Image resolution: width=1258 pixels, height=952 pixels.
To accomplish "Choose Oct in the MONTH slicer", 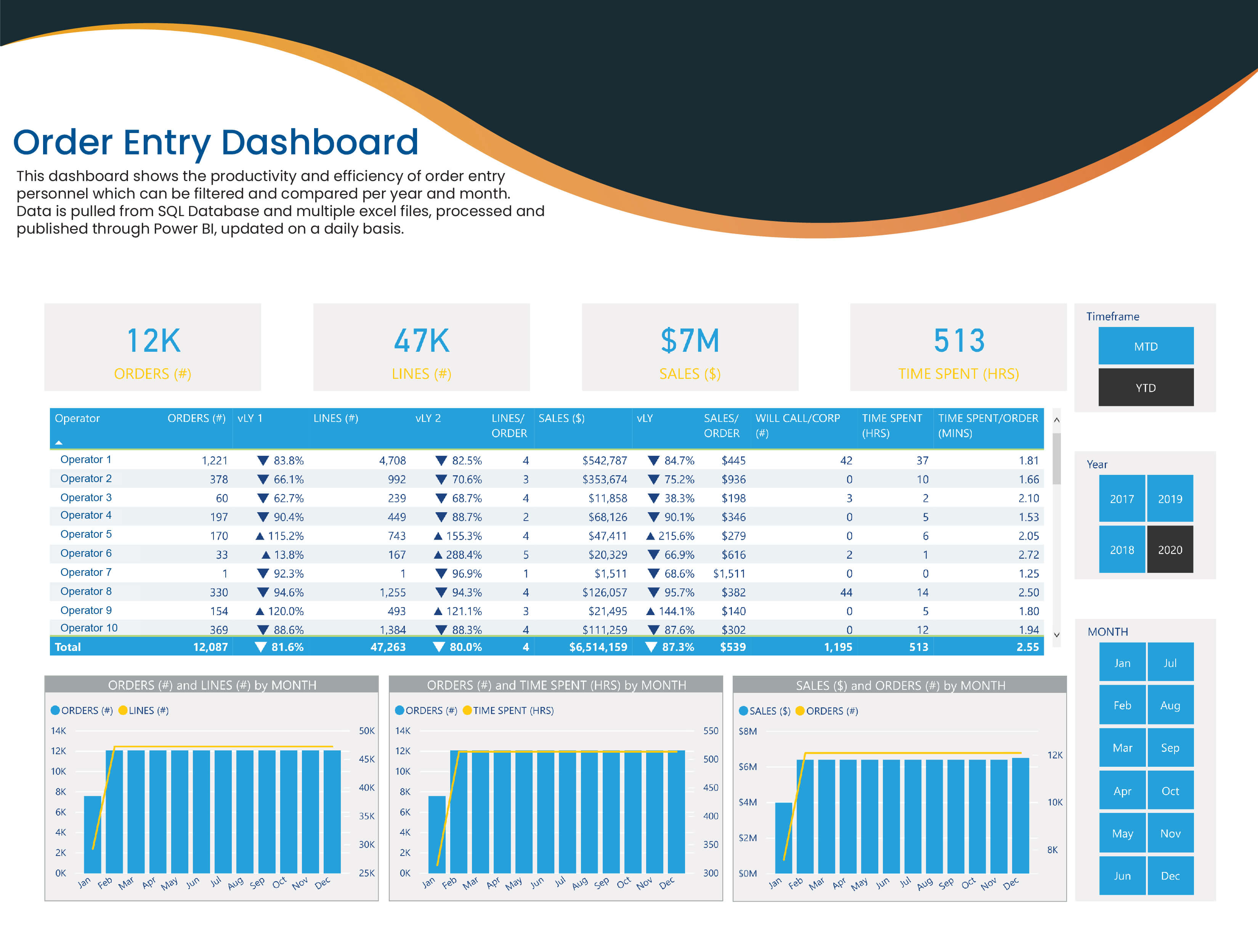I will [x=1170, y=790].
